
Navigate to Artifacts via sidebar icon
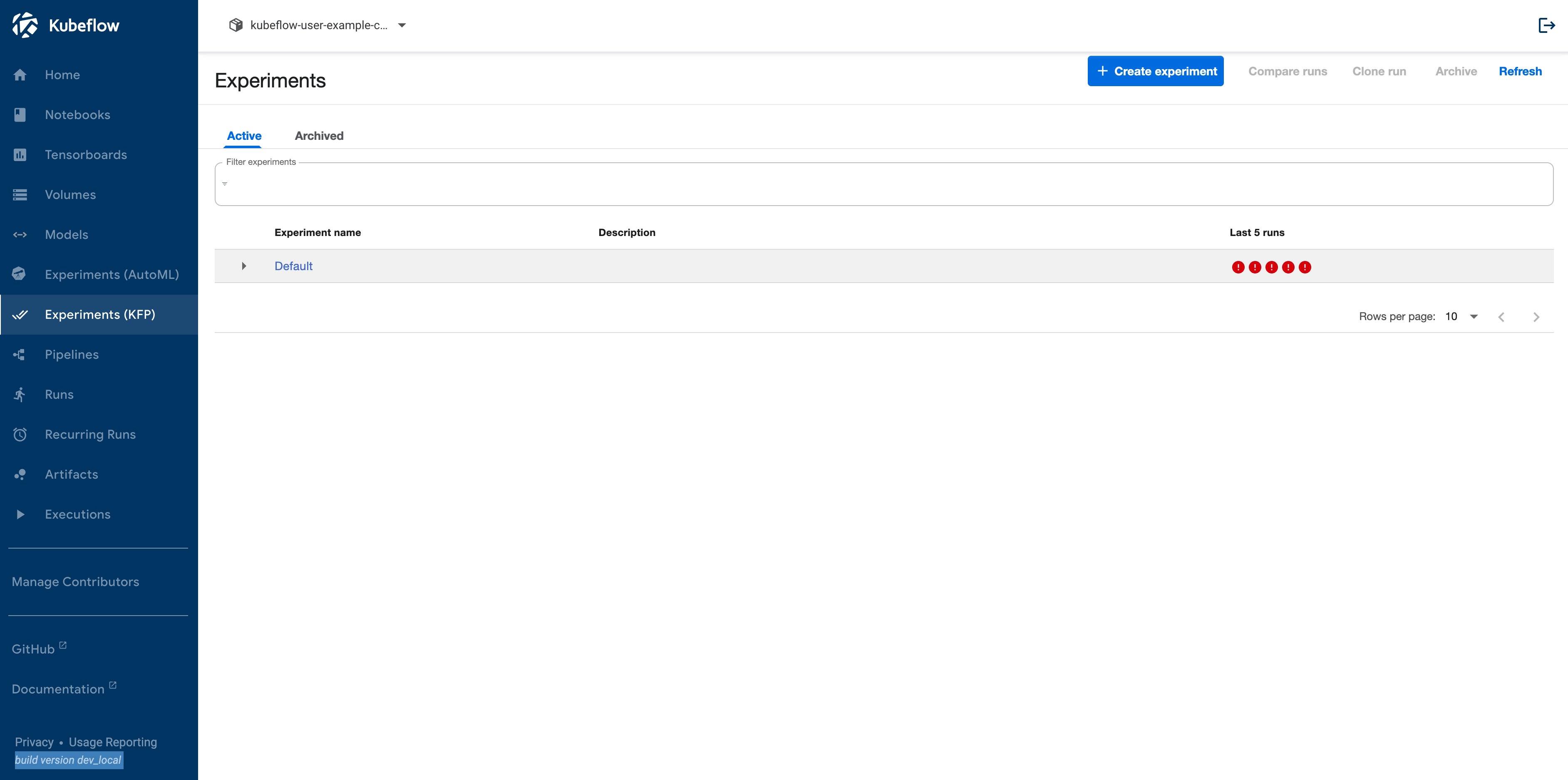tap(20, 474)
